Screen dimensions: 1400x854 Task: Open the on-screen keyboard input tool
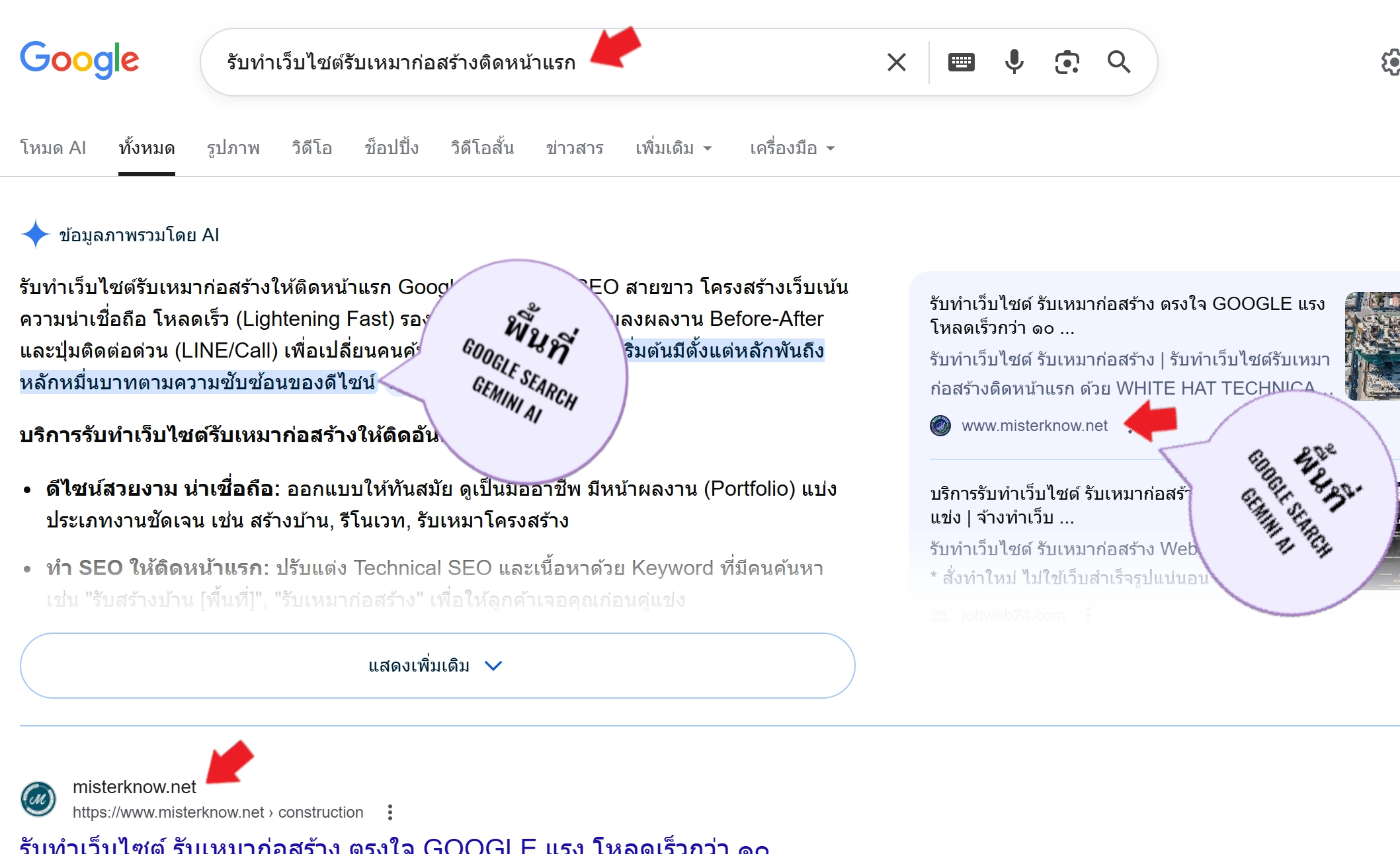tap(961, 62)
